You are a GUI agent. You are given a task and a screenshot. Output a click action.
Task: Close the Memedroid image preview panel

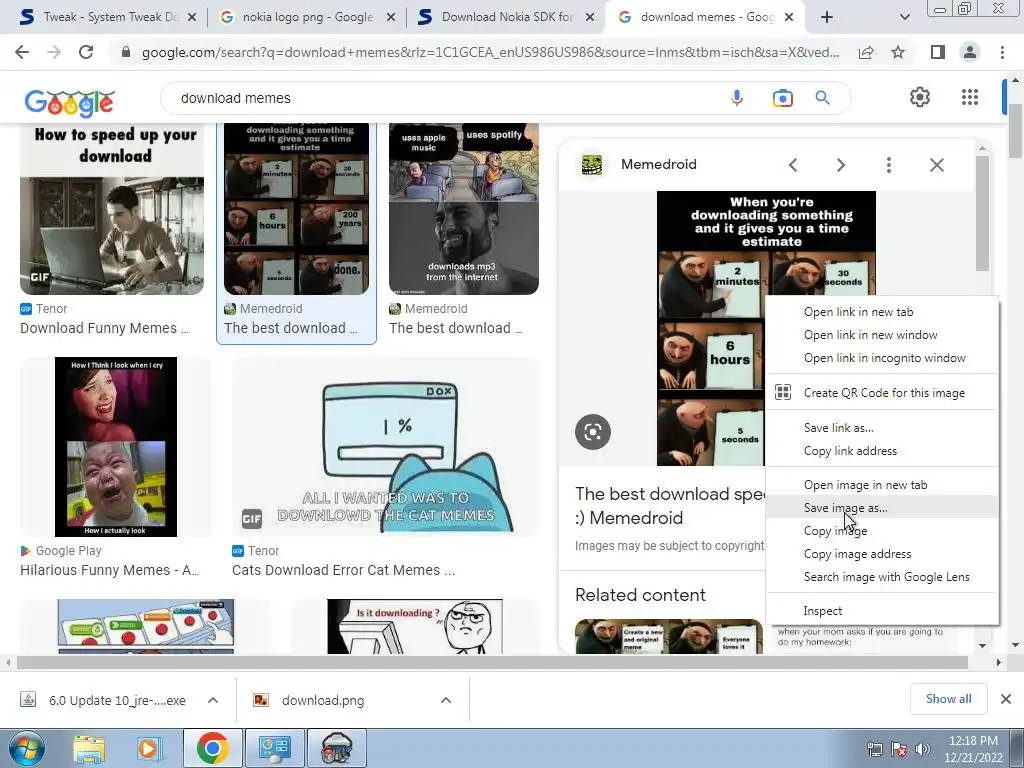coord(936,165)
